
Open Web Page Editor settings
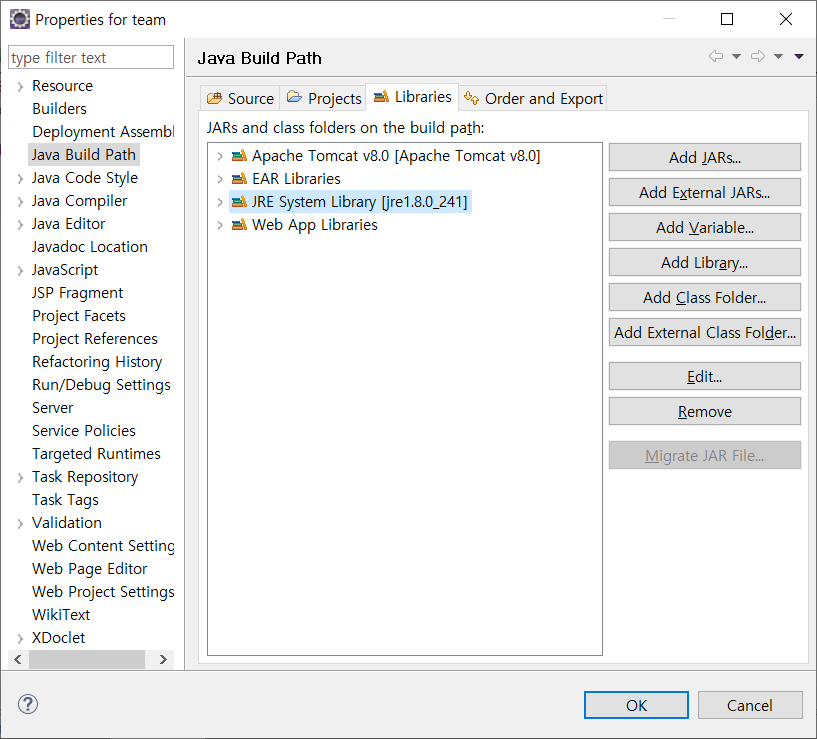pyautogui.click(x=90, y=568)
